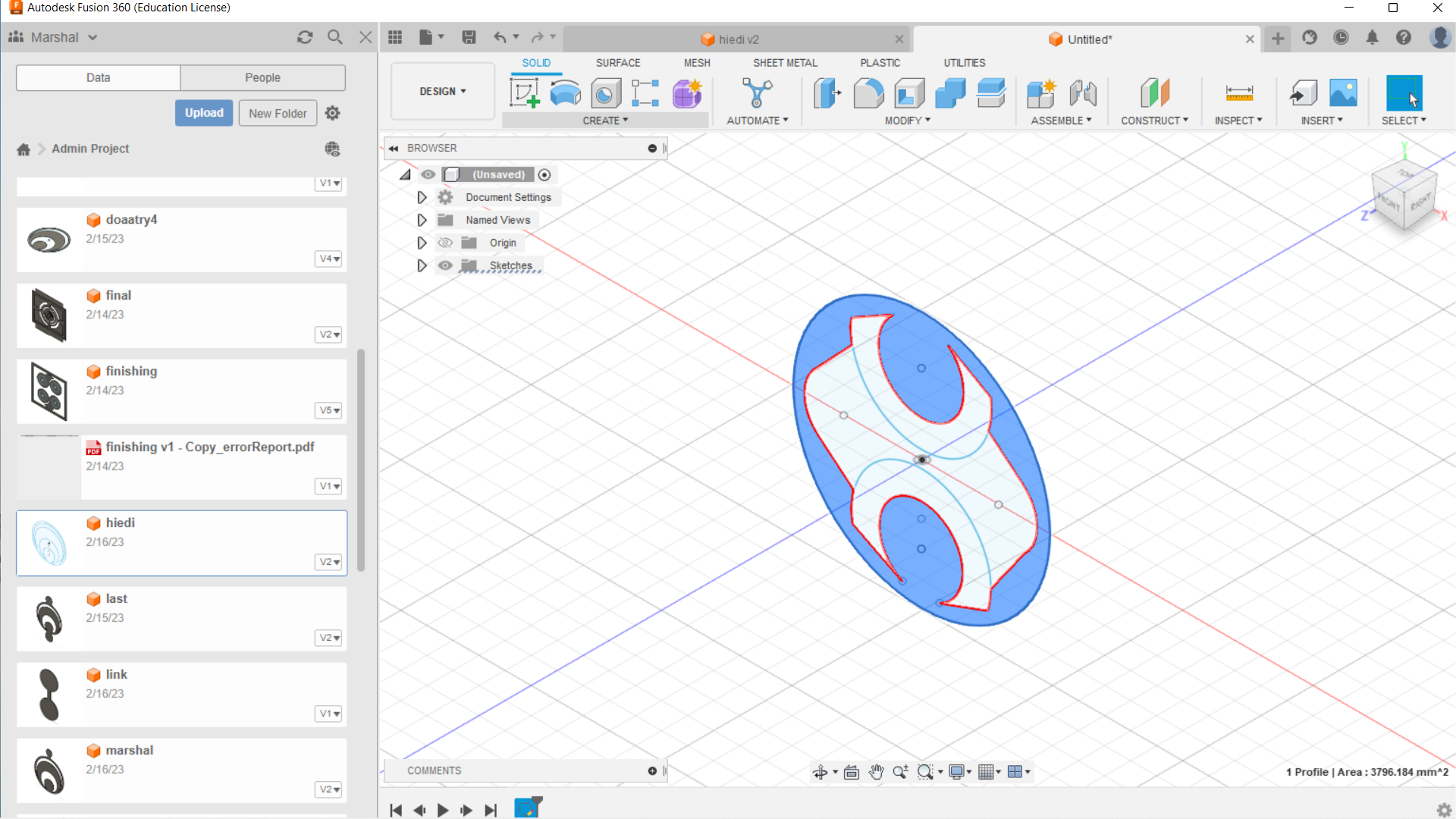Hide the Sketches folder
The height and width of the screenshot is (819, 1456).
(445, 265)
